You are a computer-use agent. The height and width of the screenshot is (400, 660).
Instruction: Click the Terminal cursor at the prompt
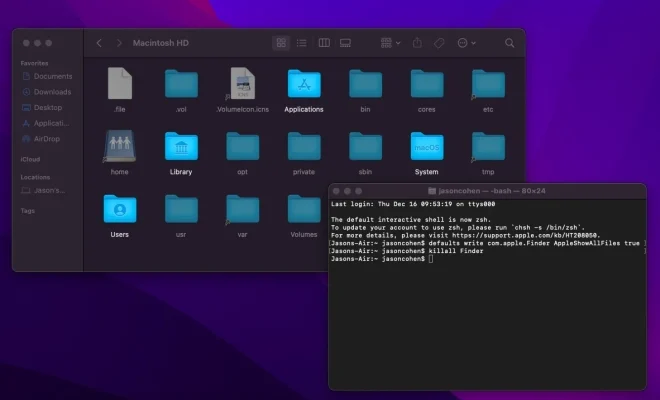click(431, 259)
